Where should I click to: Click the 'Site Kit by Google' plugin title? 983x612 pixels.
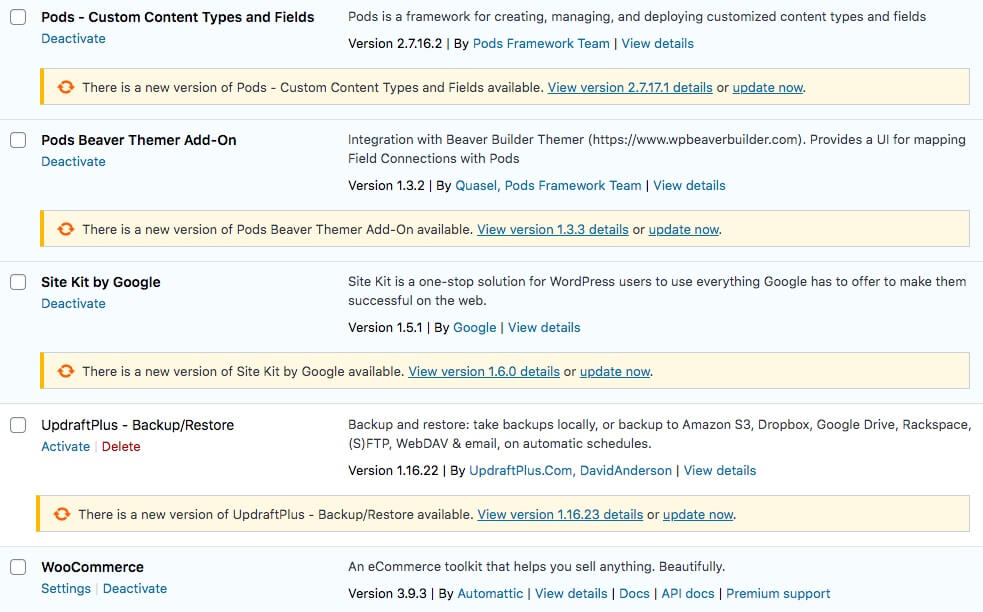pos(101,282)
